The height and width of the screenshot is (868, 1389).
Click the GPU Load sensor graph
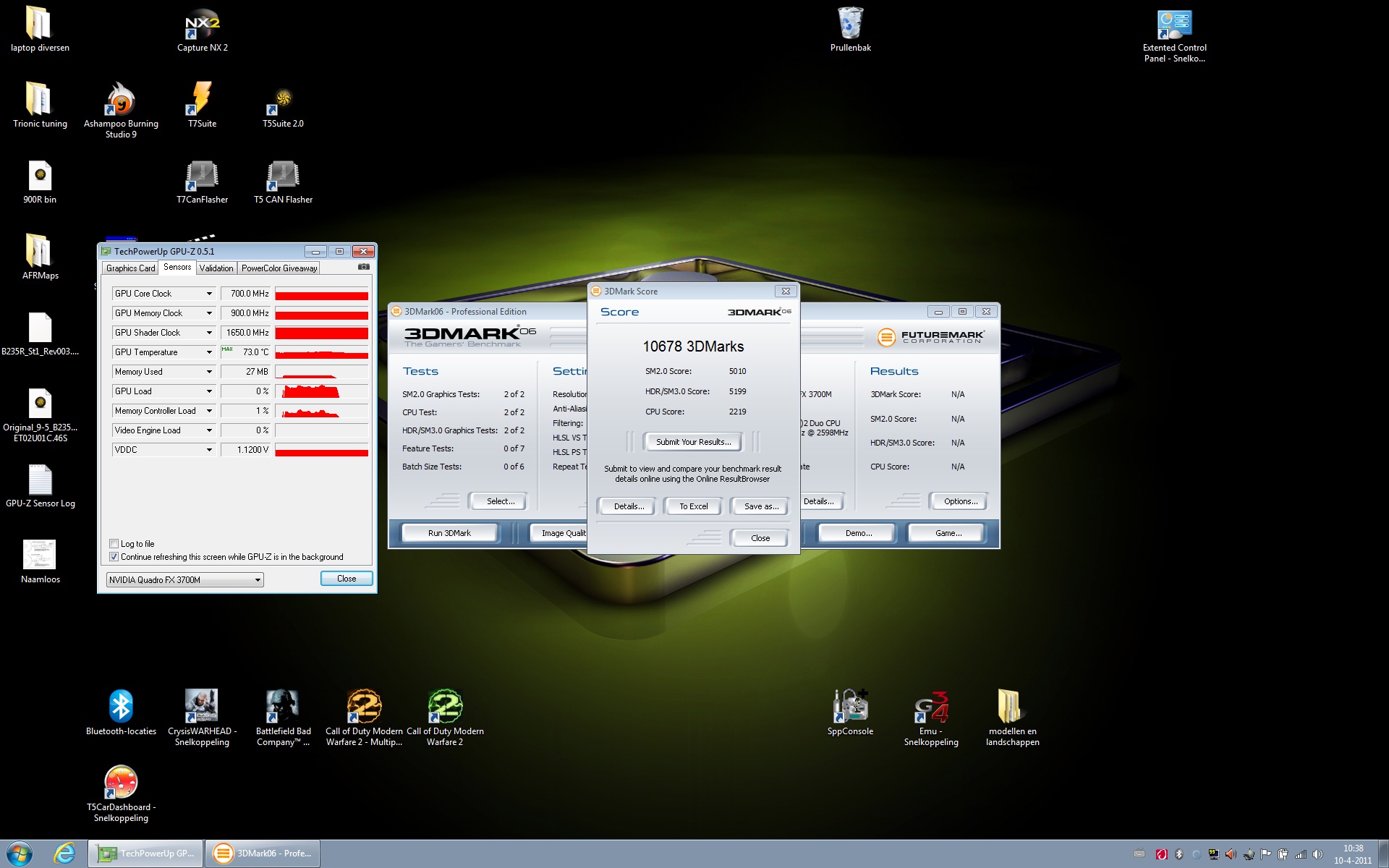[x=322, y=391]
